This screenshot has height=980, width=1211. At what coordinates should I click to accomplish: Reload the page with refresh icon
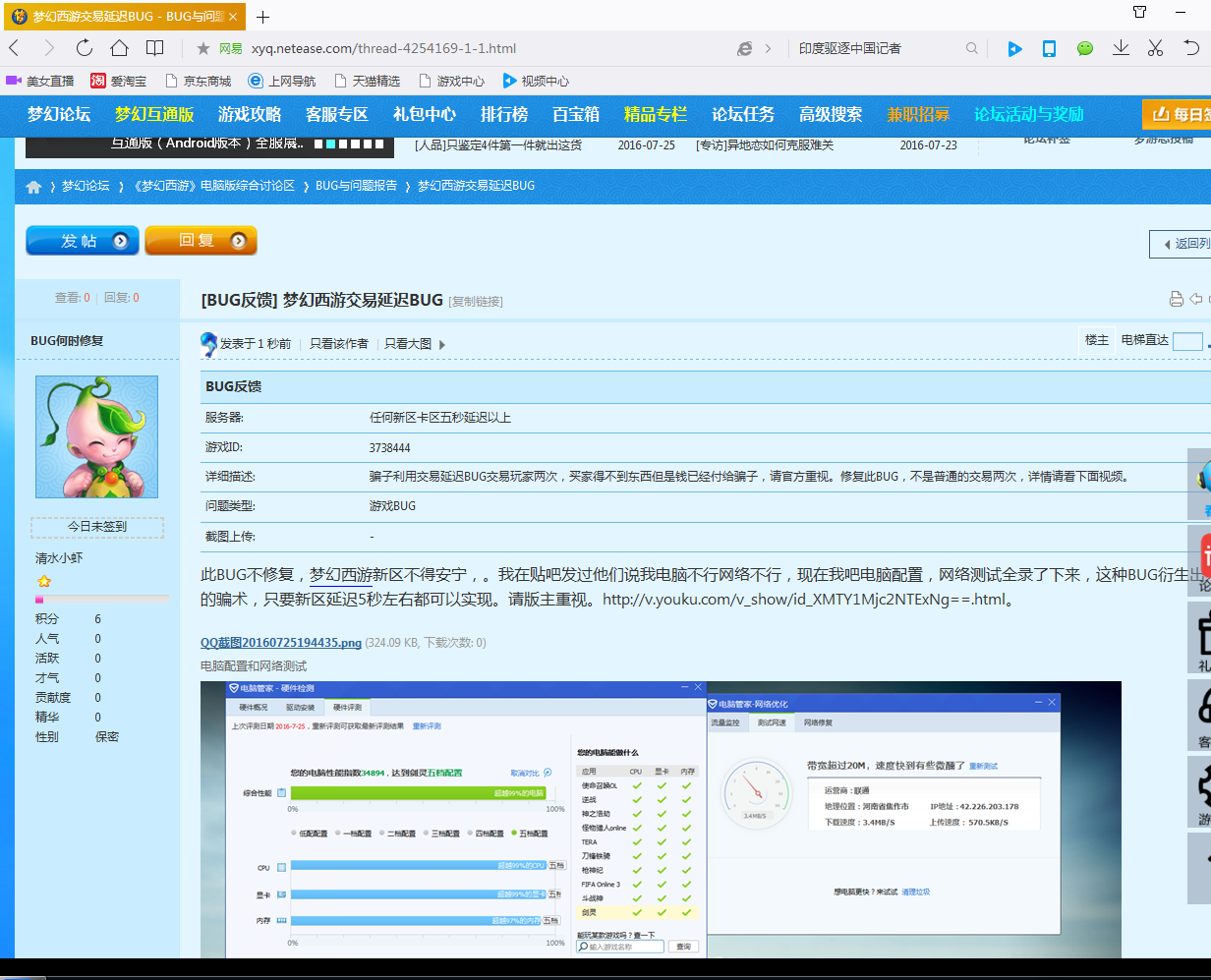pos(84,48)
